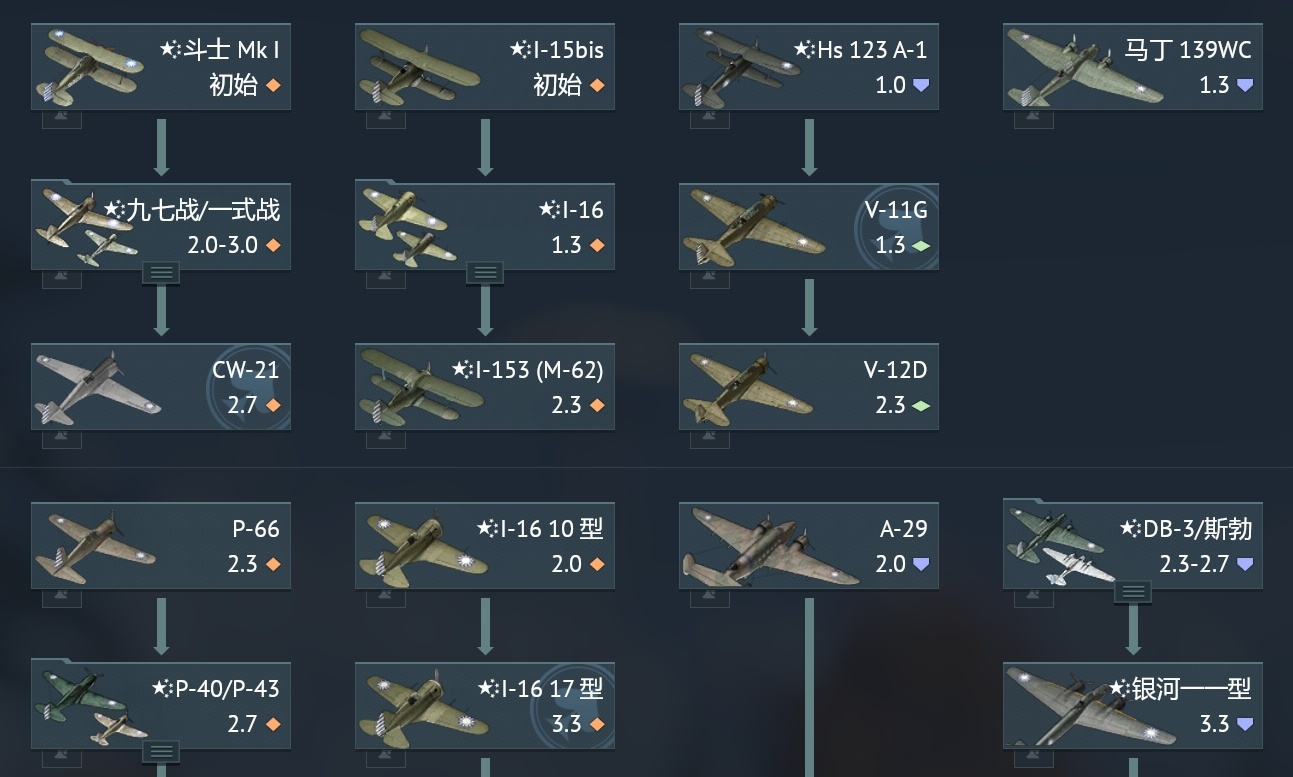Click the V-12D aircraft icon
Screen dimensions: 1293x777
[x=809, y=387]
